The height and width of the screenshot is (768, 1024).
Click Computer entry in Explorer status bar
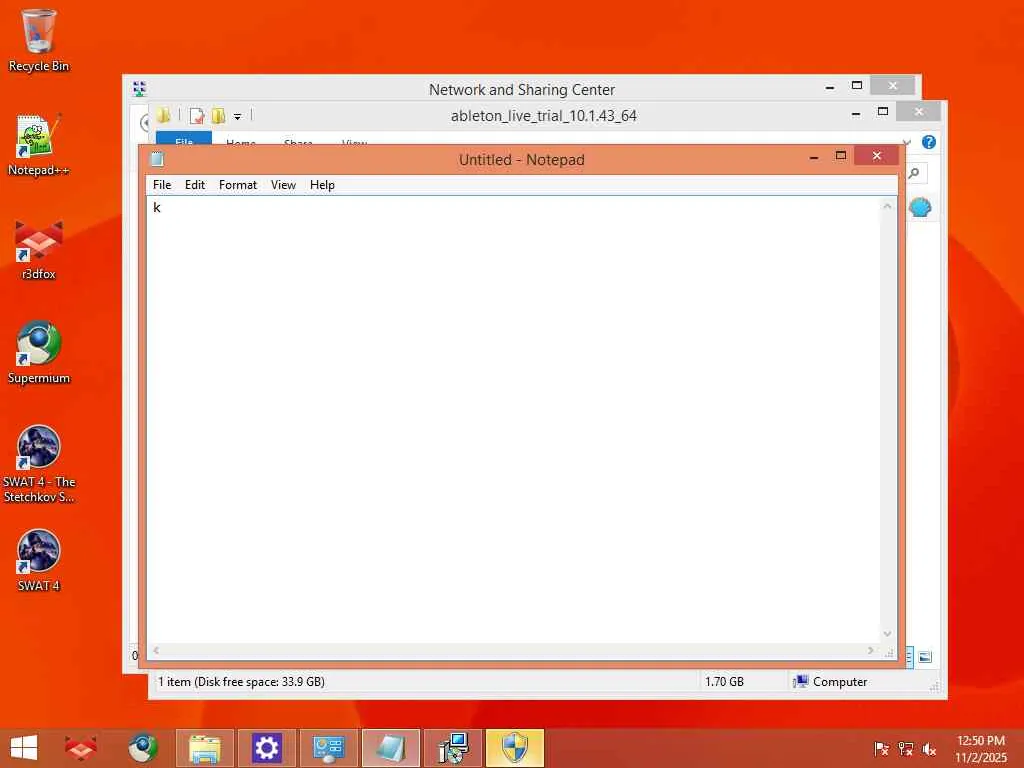coord(830,682)
